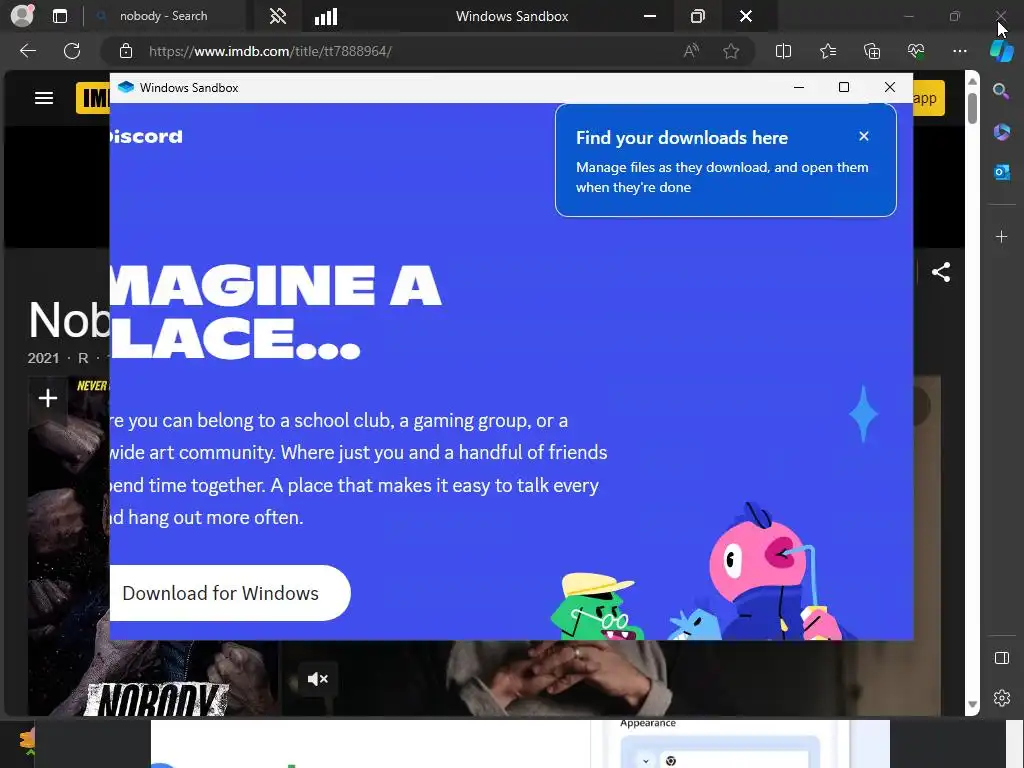Open the tab actions menu icon

[x=60, y=16]
